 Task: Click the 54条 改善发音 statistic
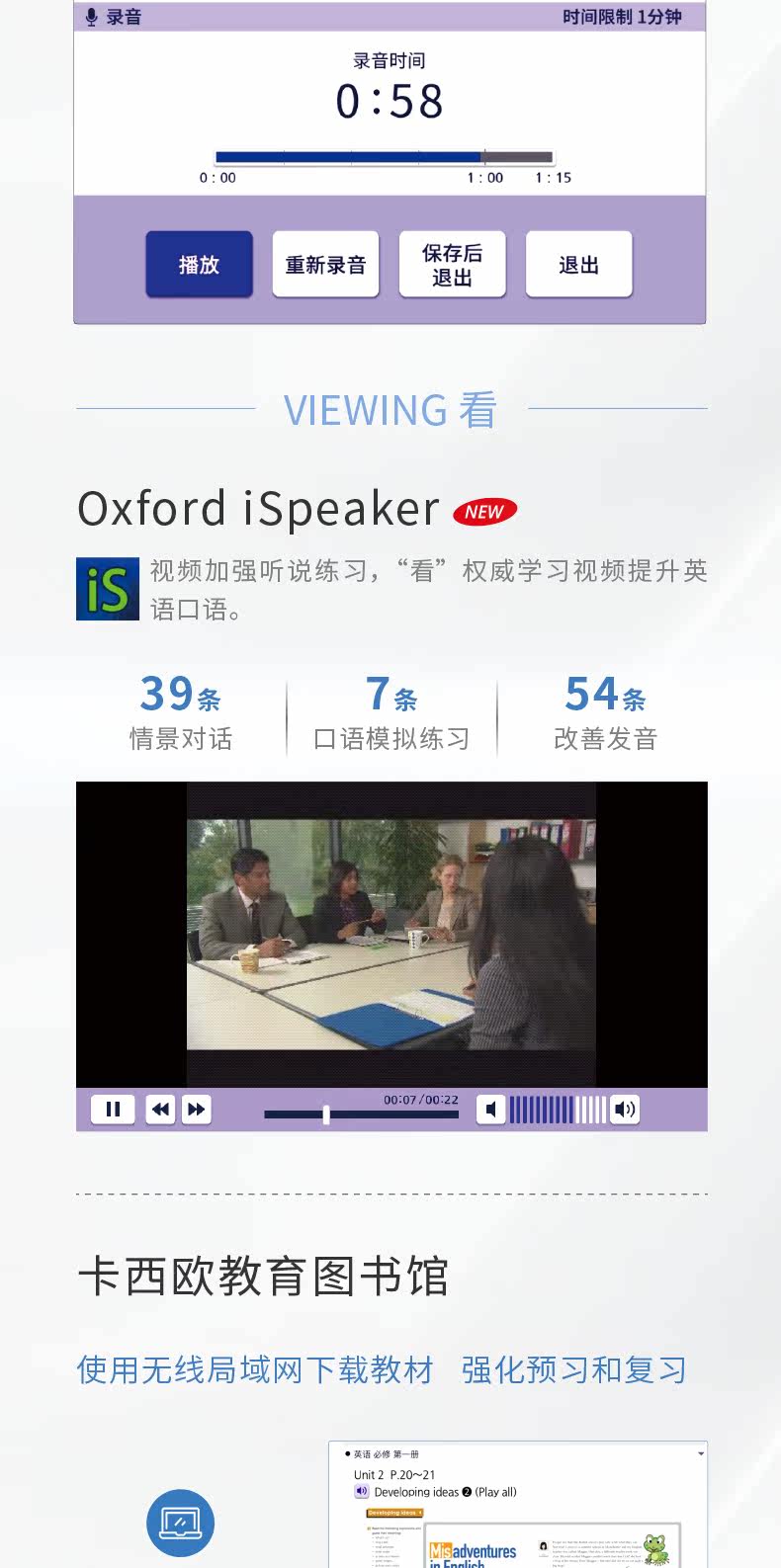(605, 712)
